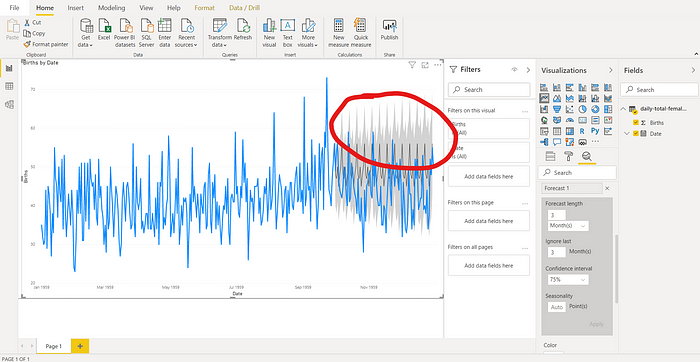This screenshot has width=700, height=362.
Task: Choose the Funnel visualization
Action: pyautogui.click(x=557, y=109)
